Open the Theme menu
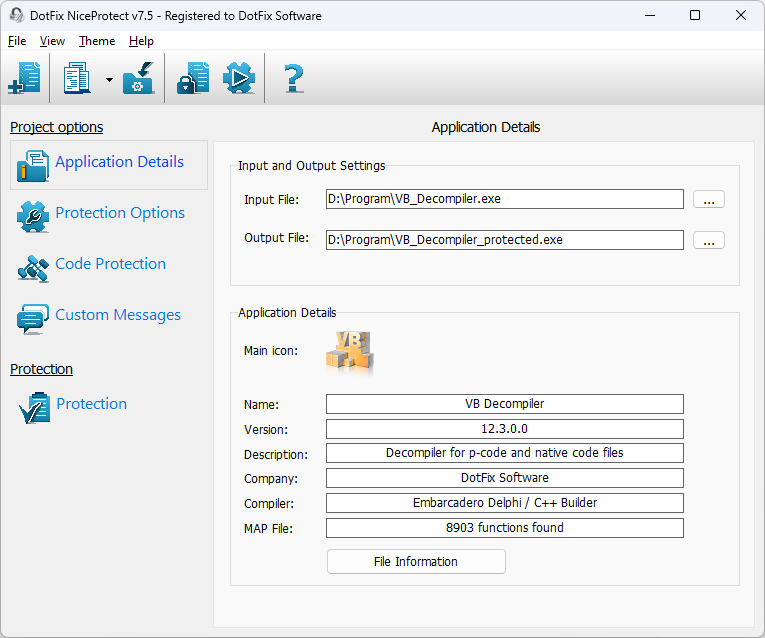Viewport: 765px width, 638px height. coord(97,41)
